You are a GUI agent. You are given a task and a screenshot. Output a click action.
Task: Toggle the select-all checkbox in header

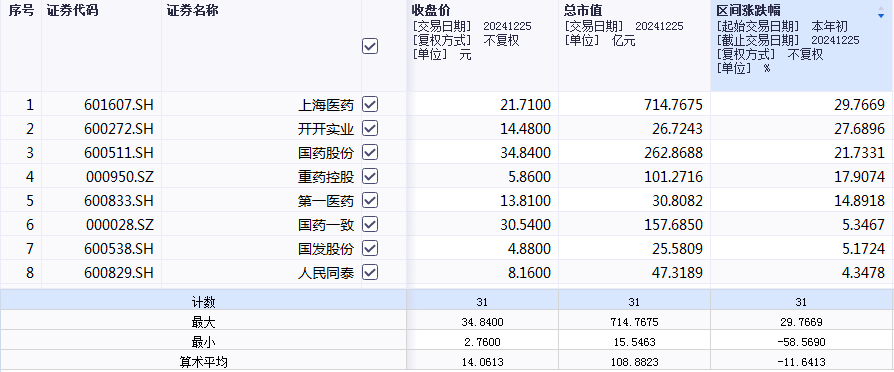tap(370, 46)
